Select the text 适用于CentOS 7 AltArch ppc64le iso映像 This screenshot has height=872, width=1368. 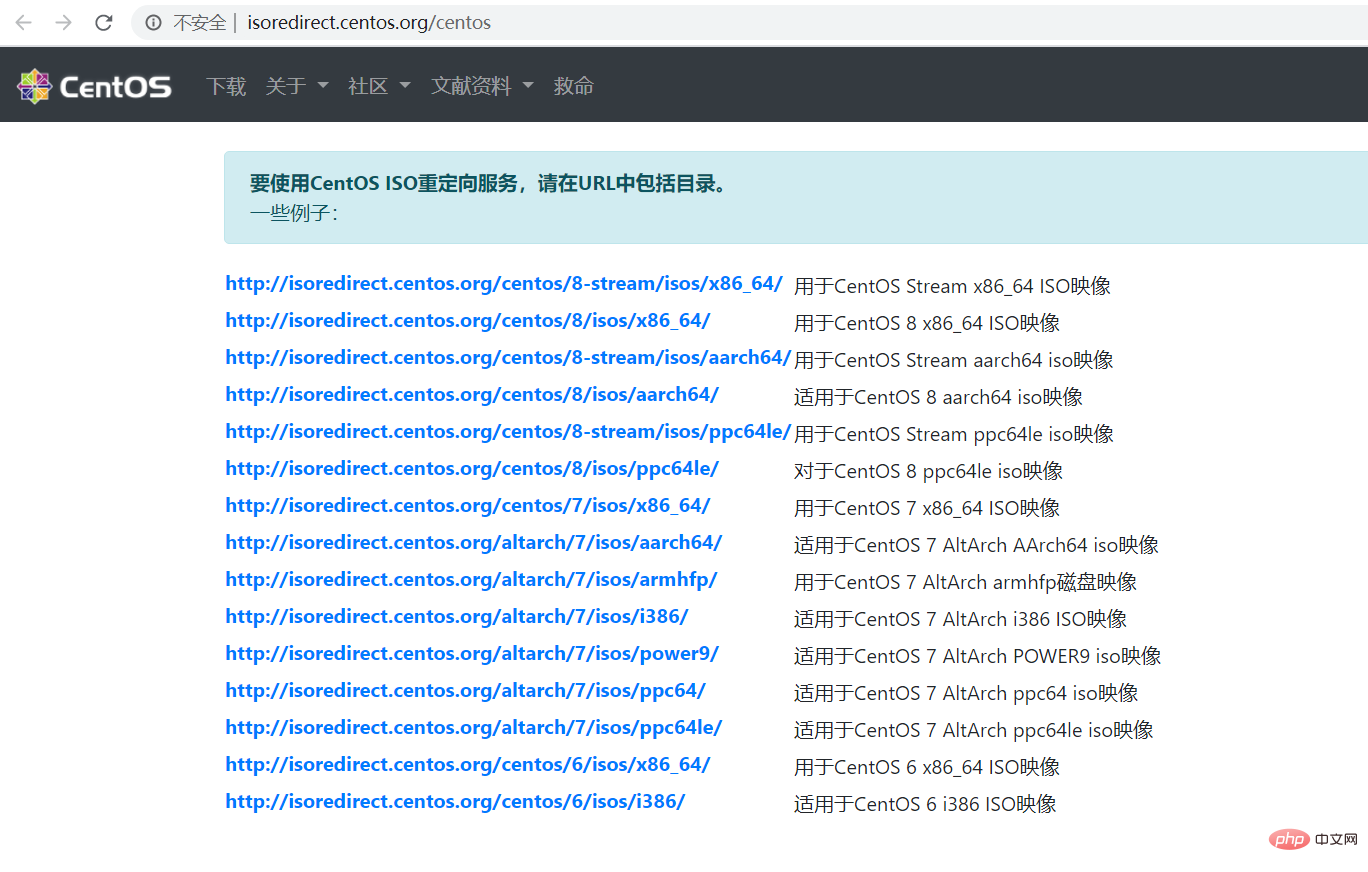974,730
